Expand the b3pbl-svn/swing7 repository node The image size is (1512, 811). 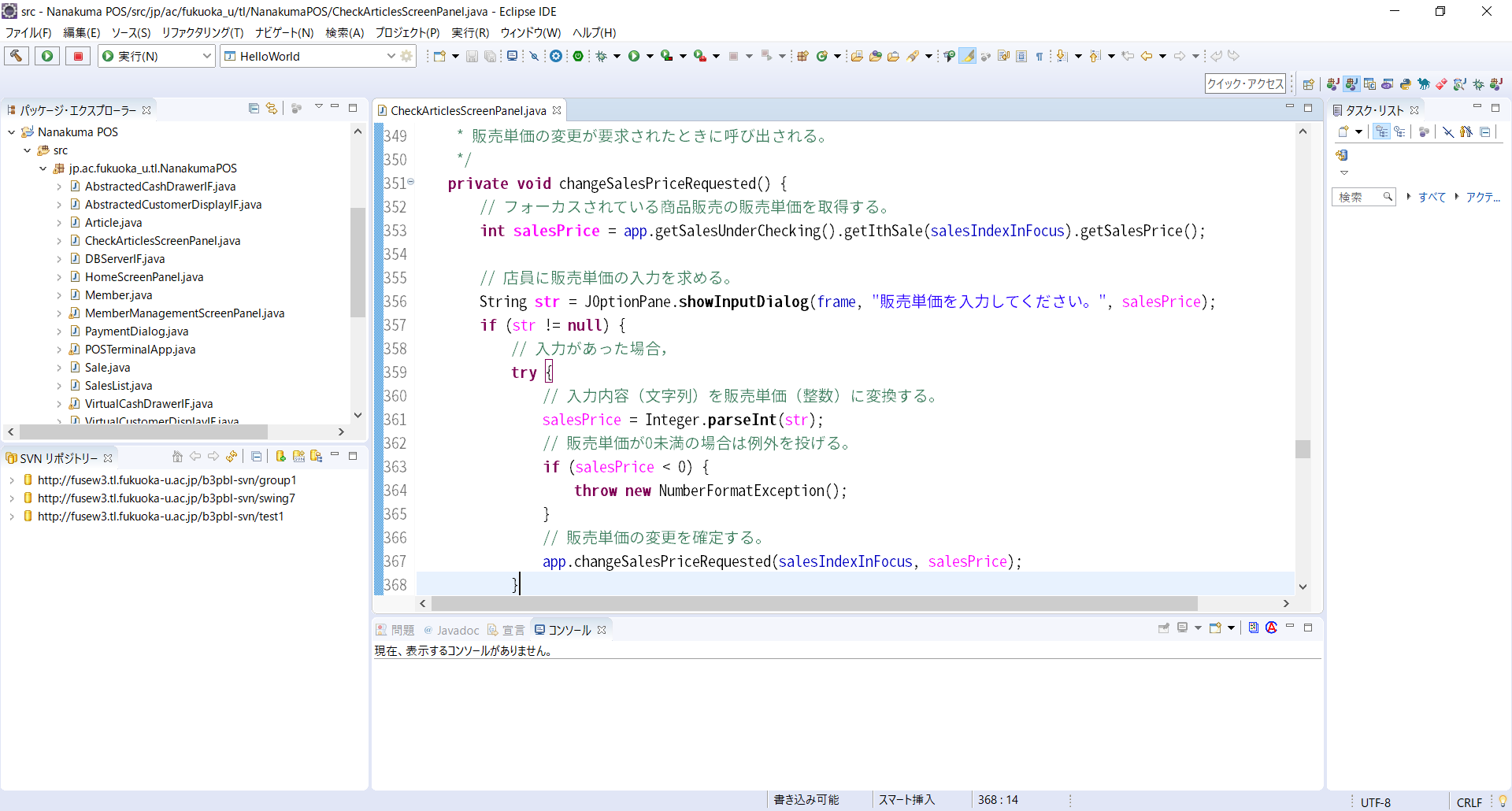(11, 498)
